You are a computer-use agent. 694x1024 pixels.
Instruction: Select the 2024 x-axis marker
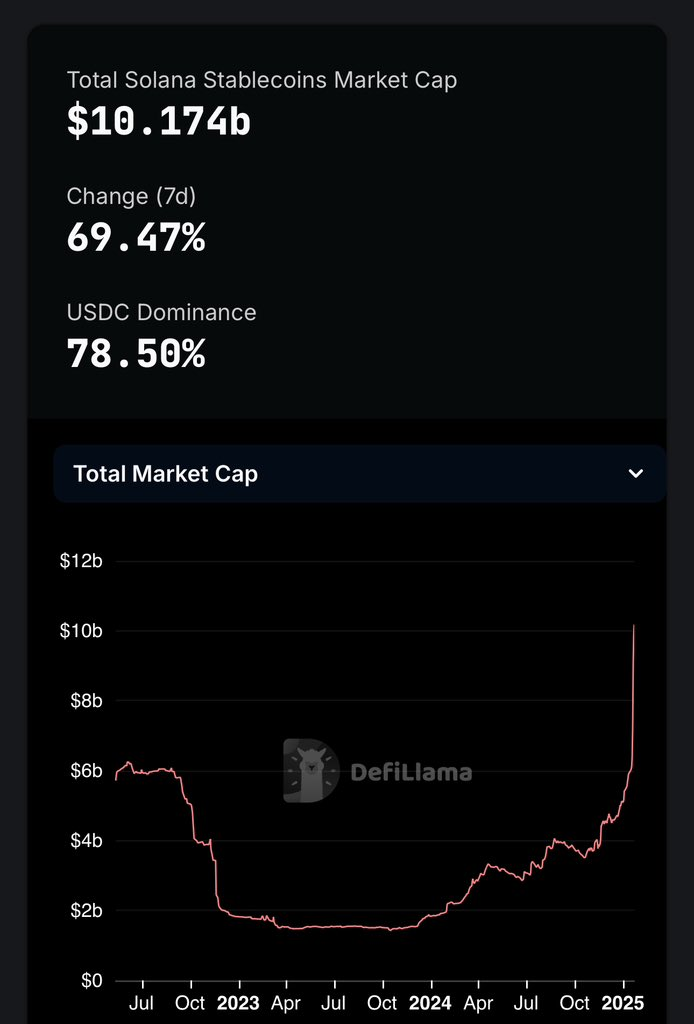[x=431, y=1003]
